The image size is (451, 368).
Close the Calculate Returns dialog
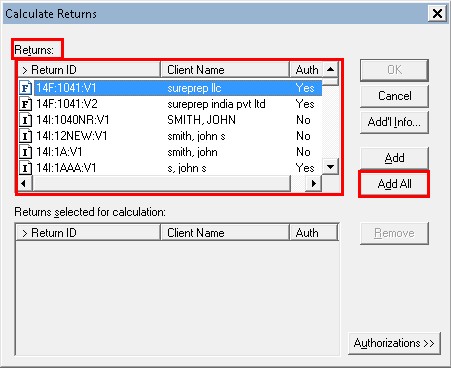[437, 14]
